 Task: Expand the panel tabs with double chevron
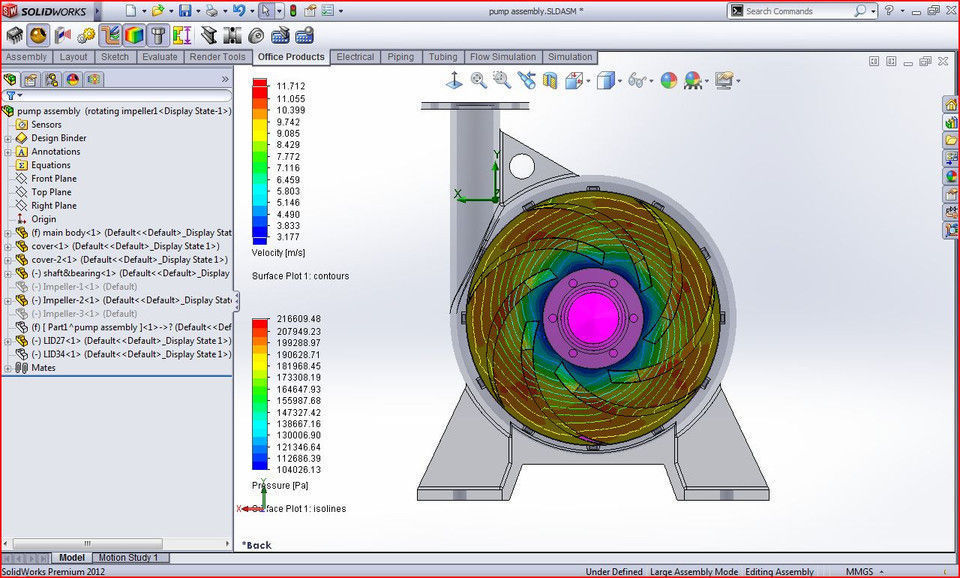tap(225, 80)
